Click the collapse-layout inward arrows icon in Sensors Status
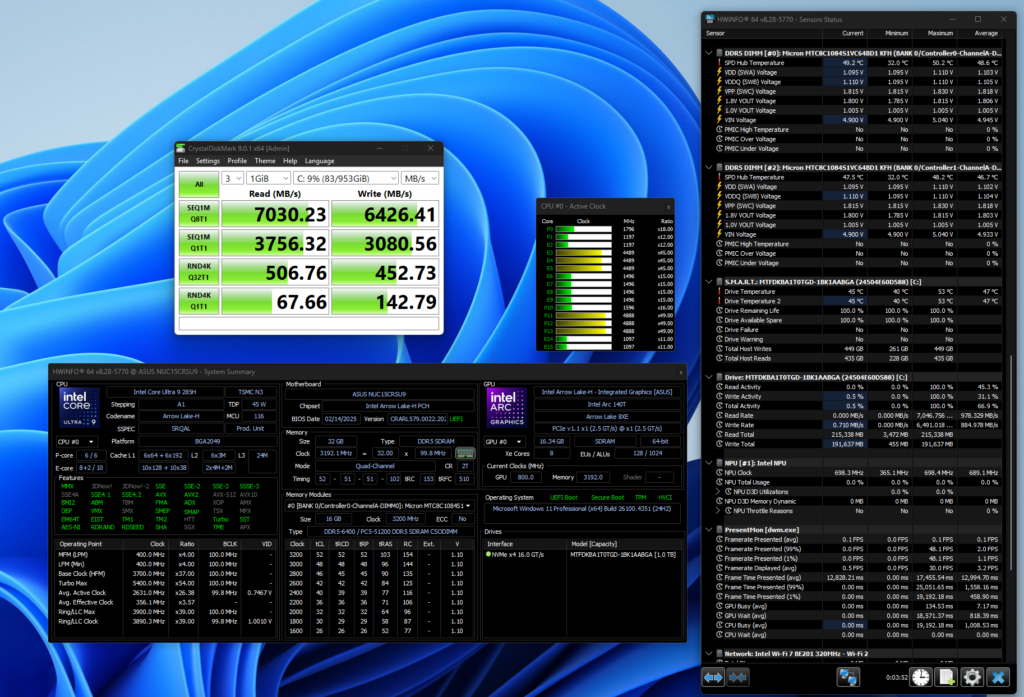This screenshot has width=1024, height=697. coord(738,677)
